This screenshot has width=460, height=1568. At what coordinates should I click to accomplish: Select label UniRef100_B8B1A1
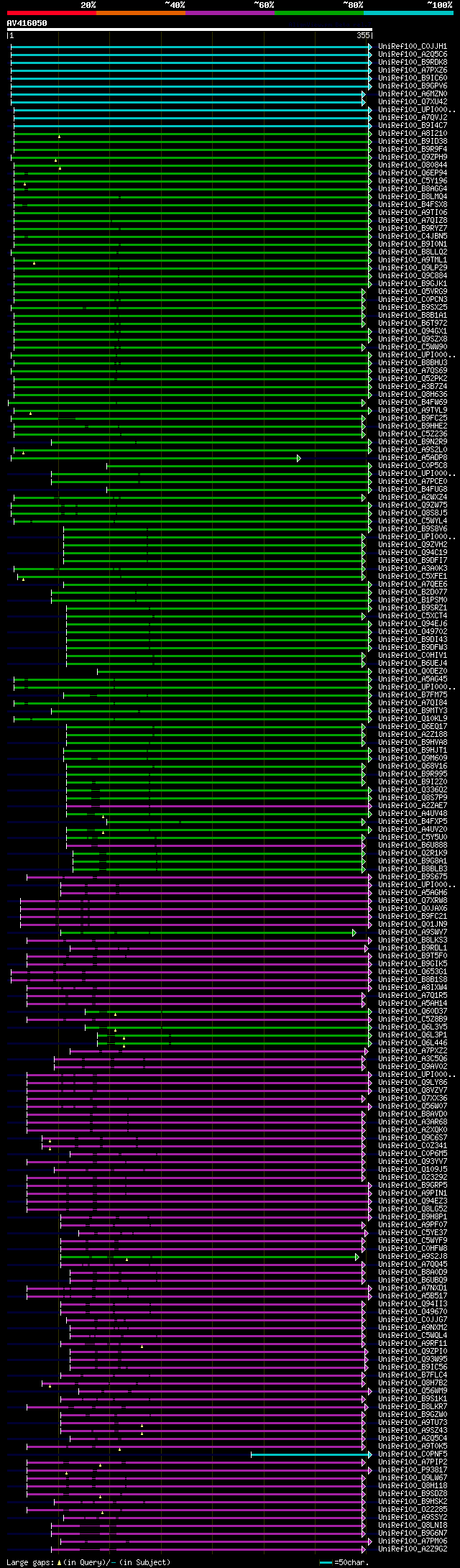[x=413, y=315]
